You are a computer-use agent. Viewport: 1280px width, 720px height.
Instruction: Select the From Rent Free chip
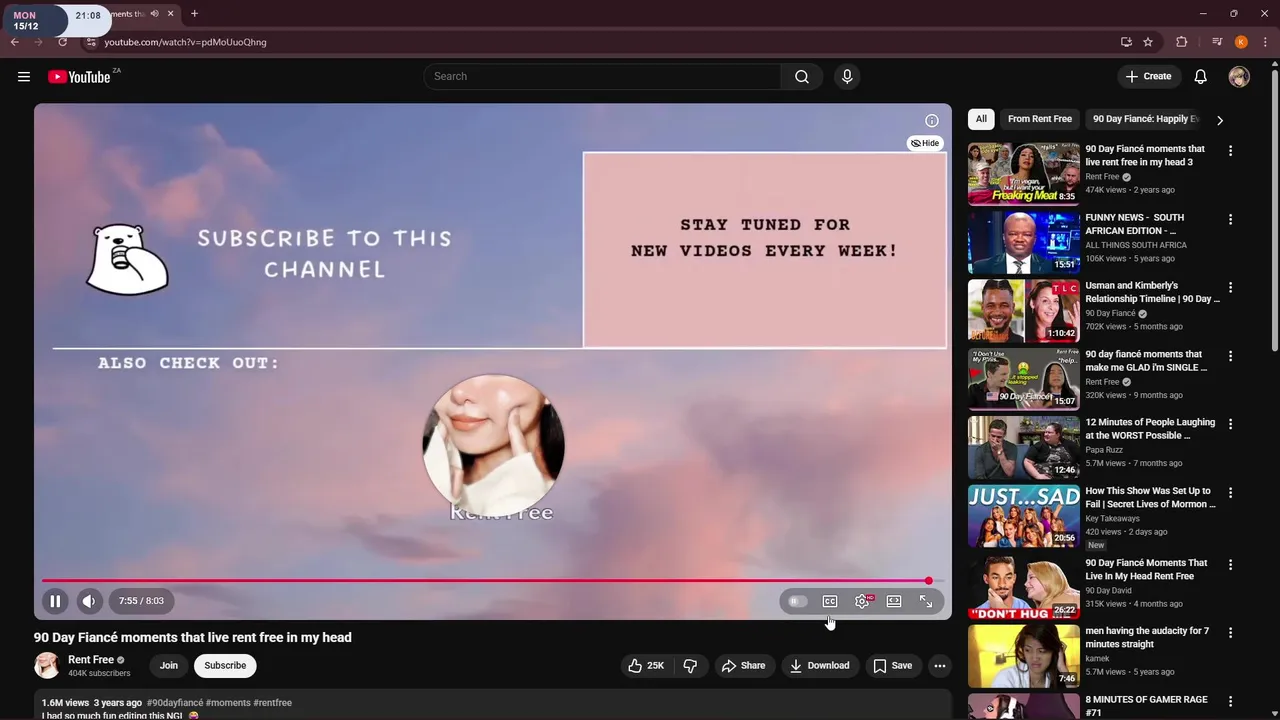point(1040,119)
